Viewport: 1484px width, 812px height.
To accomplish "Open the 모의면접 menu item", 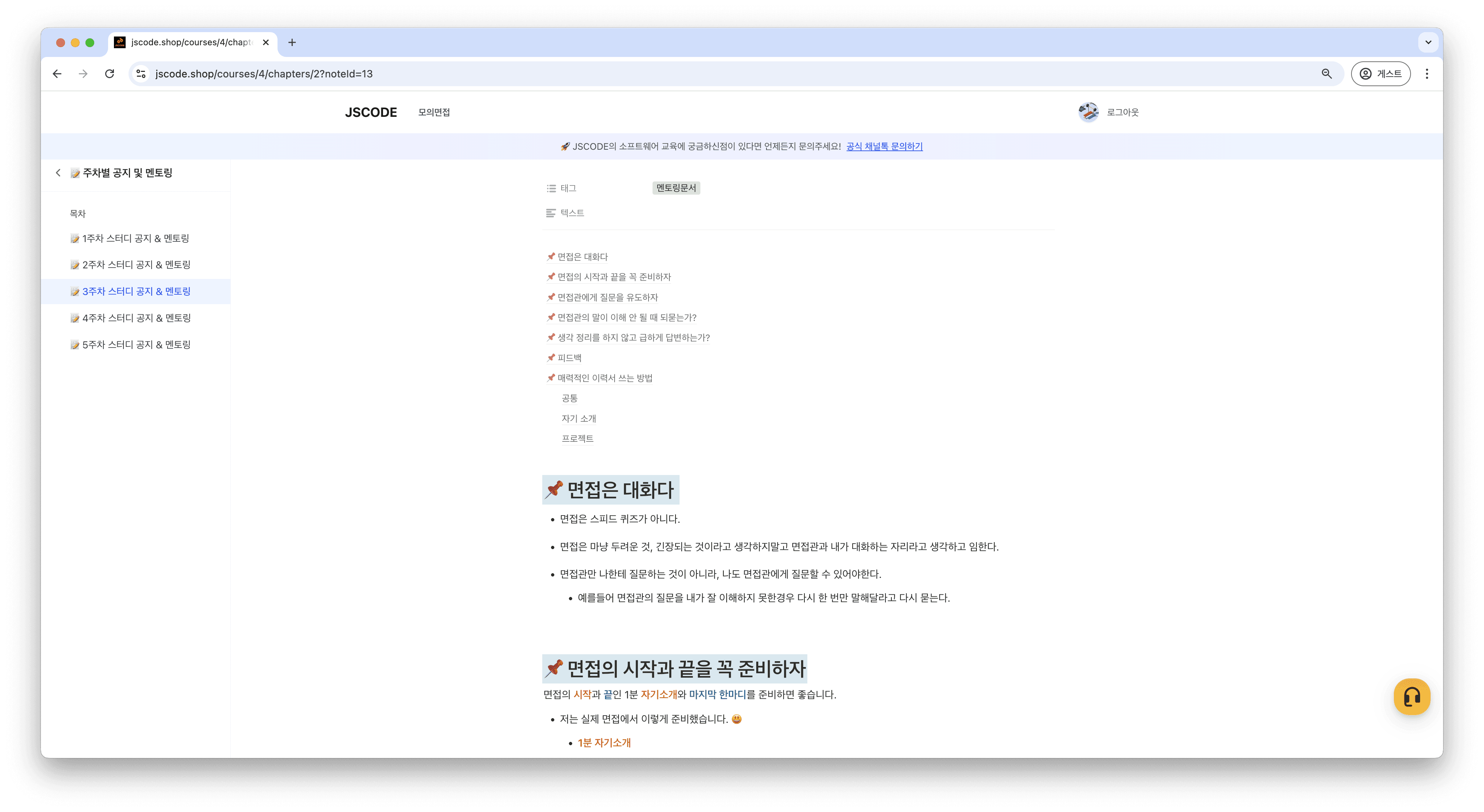I will [434, 112].
